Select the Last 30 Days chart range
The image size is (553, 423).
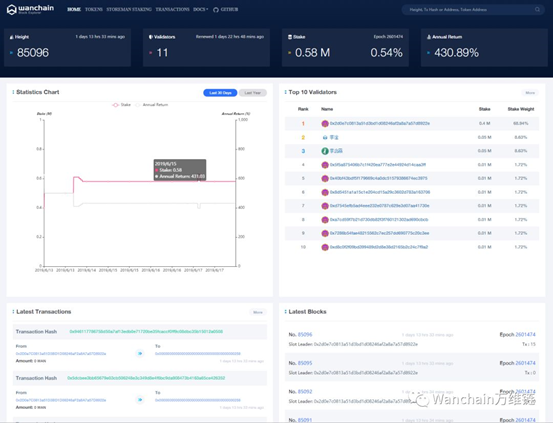220,93
